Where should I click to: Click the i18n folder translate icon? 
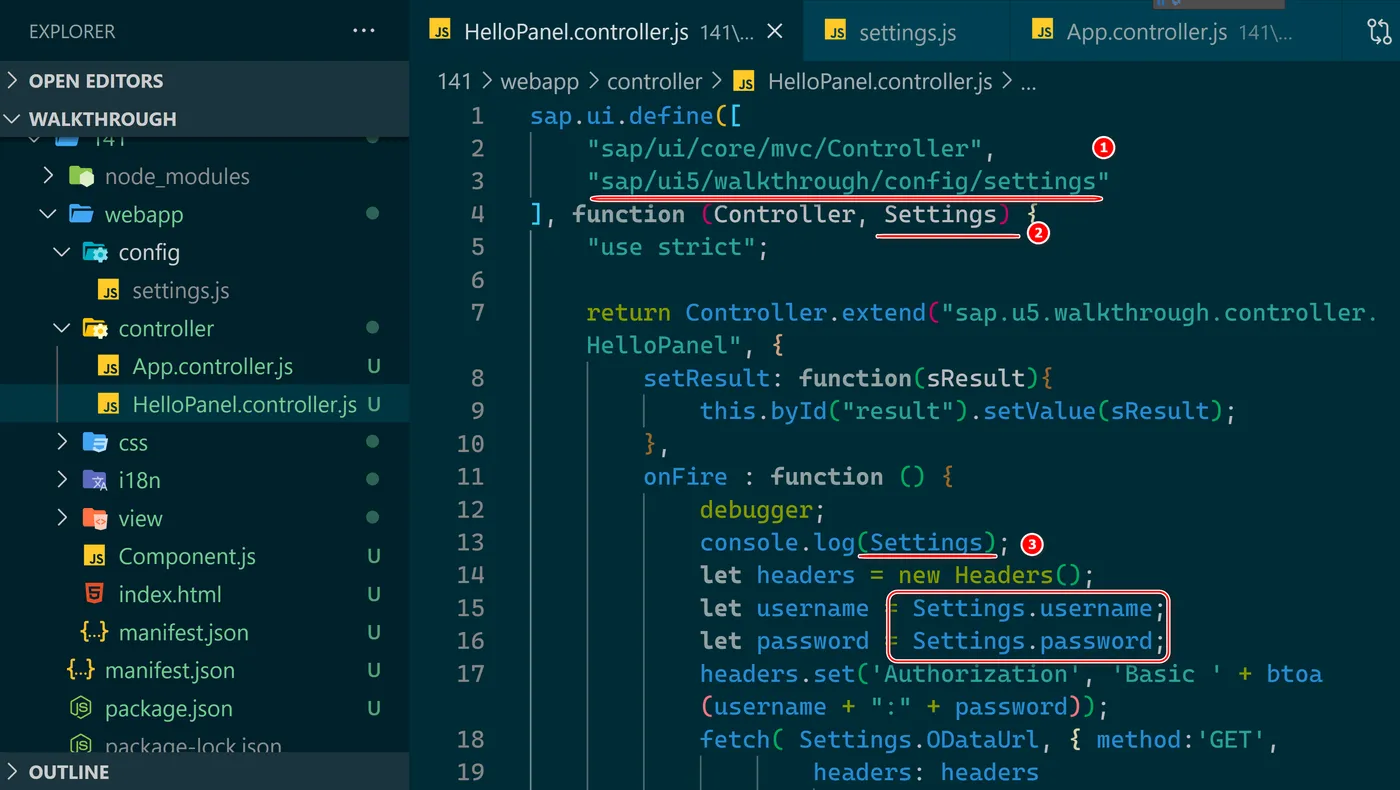click(x=95, y=481)
